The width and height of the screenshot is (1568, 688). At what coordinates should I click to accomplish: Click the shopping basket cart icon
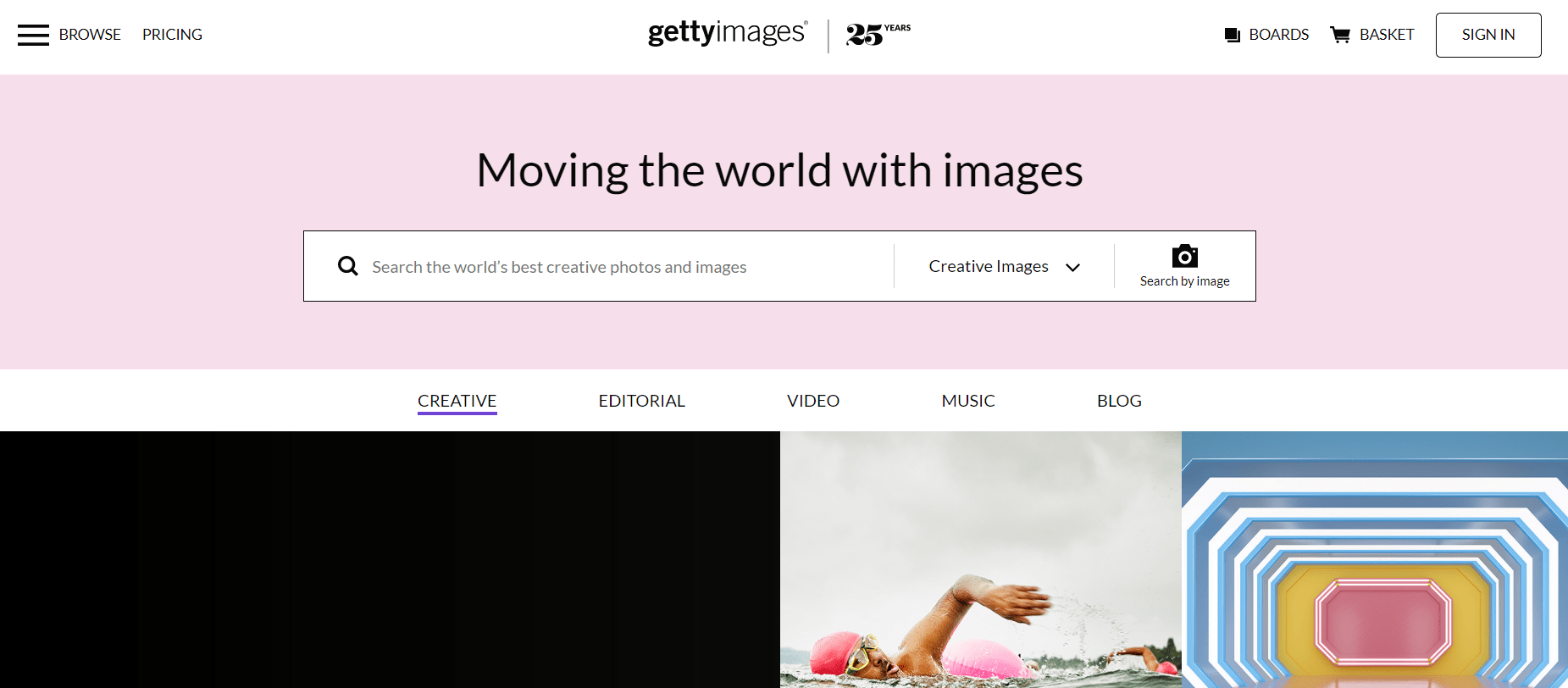click(1339, 35)
